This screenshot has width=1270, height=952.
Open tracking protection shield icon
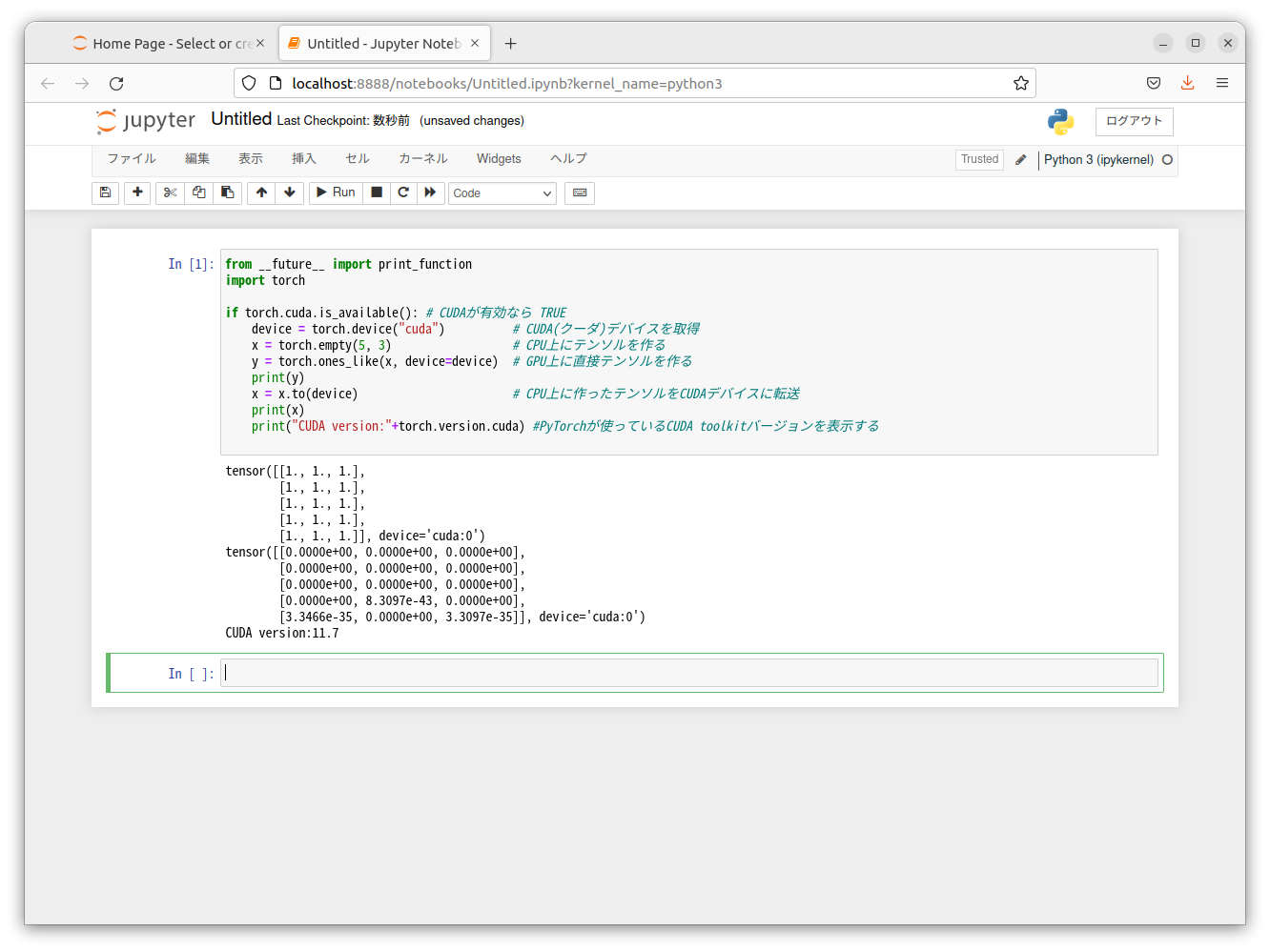249,84
